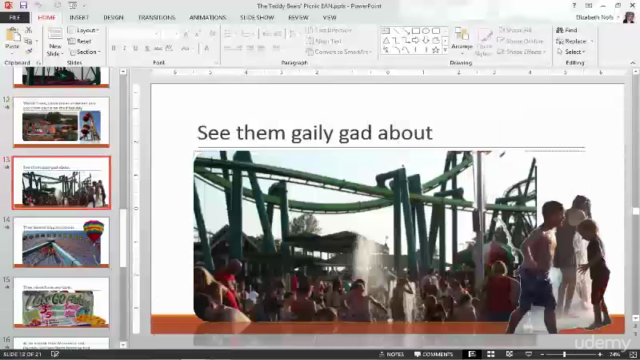This screenshot has height=360, width=640.
Task: Pick the straight line shape in gallery
Action: pyautogui.click(x=396, y=31)
